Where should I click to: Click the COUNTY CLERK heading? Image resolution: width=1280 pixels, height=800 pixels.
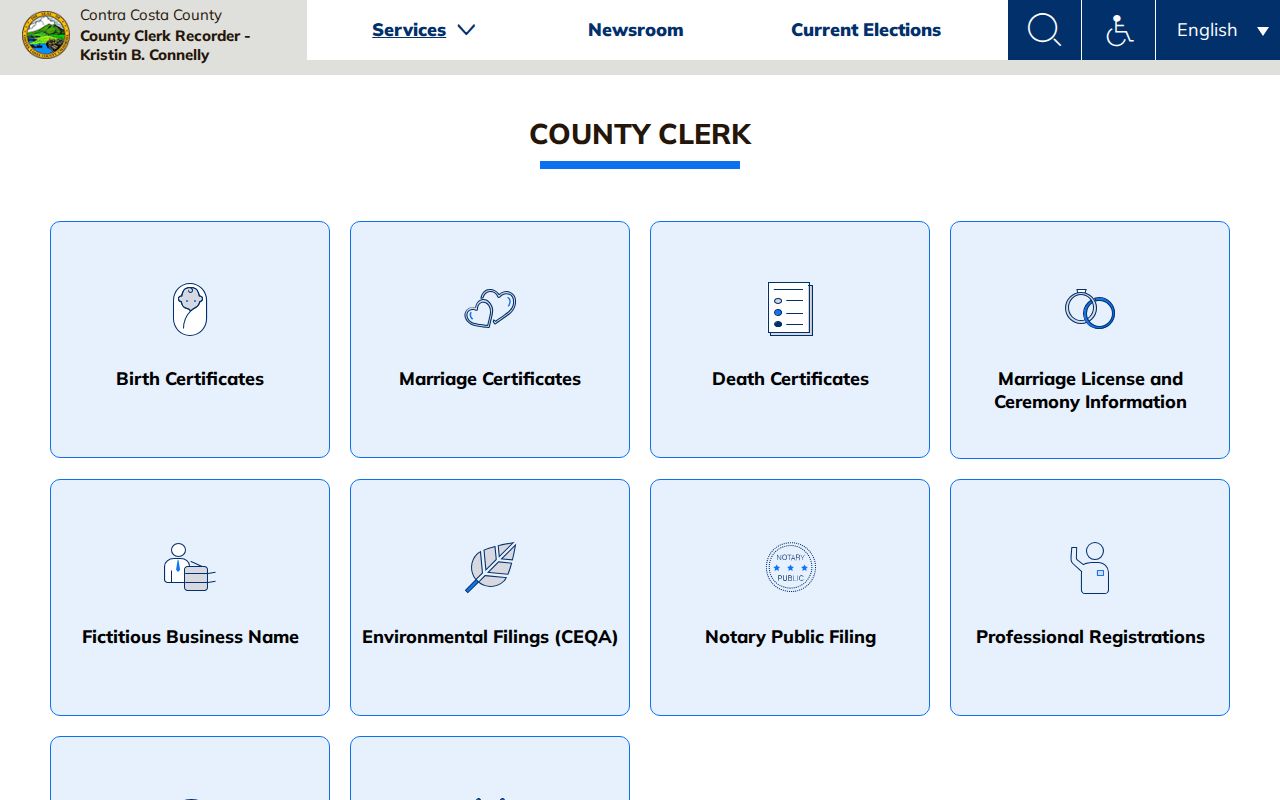pyautogui.click(x=640, y=134)
